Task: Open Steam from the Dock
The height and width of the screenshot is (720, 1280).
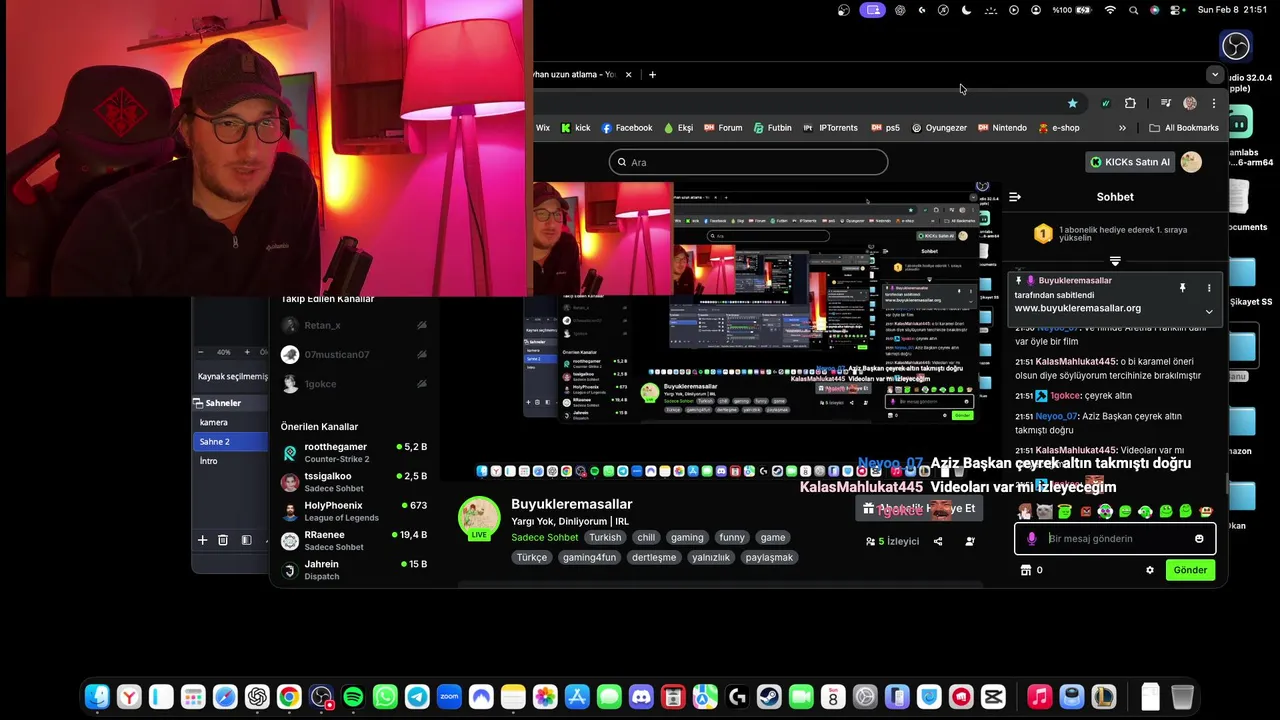Action: (x=769, y=697)
